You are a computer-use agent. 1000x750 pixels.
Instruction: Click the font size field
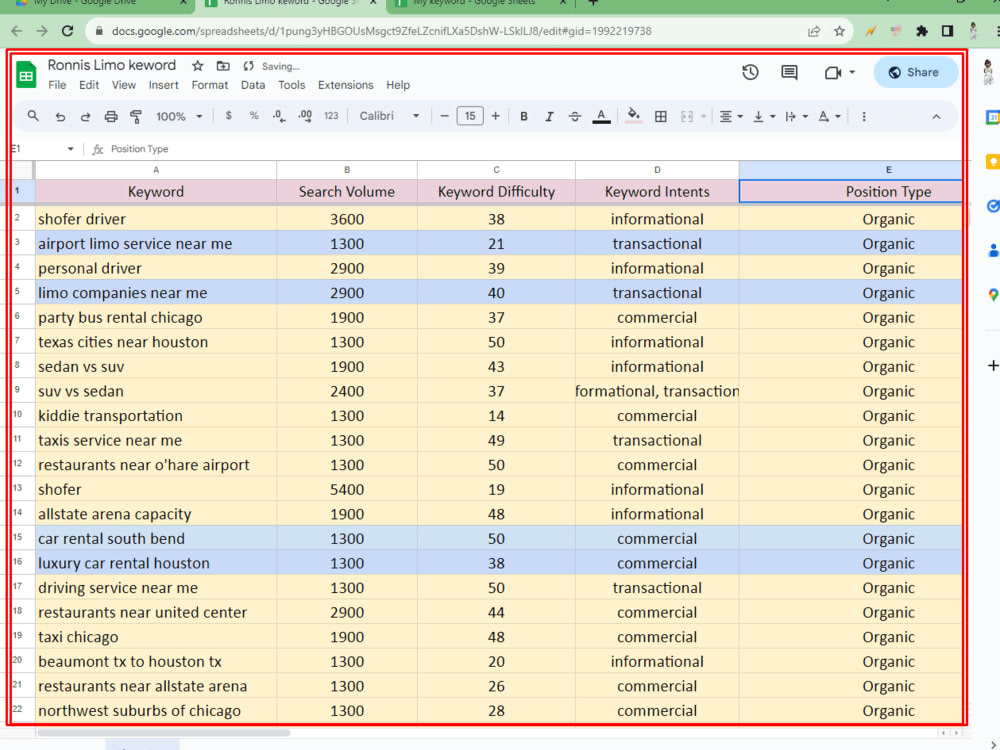(x=470, y=116)
